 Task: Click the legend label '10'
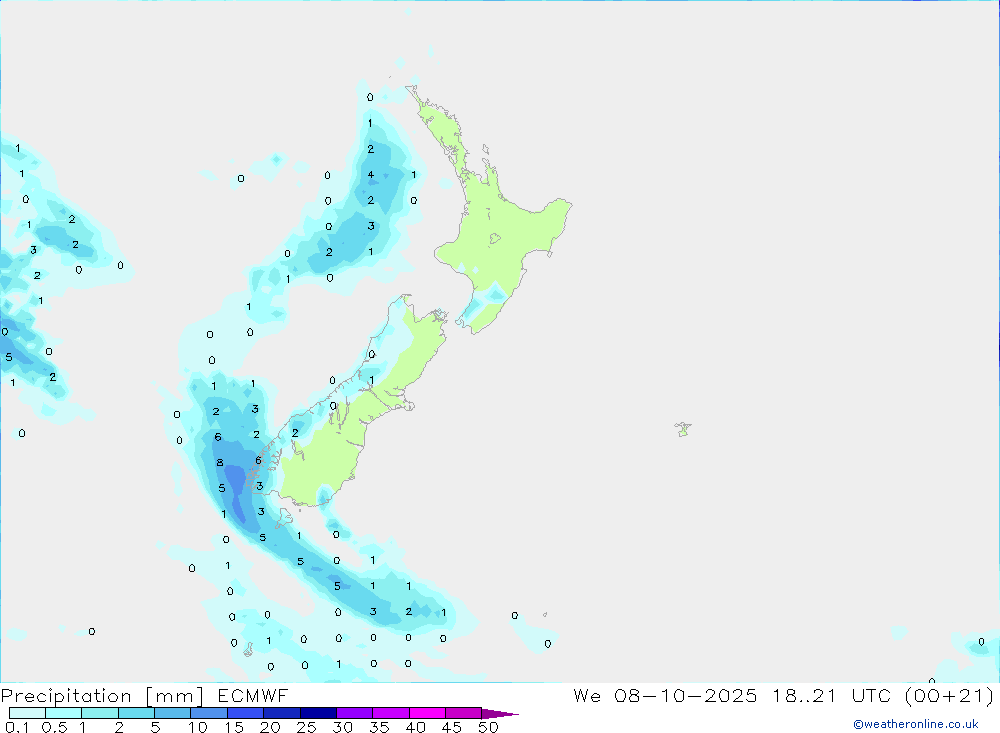(x=197, y=727)
